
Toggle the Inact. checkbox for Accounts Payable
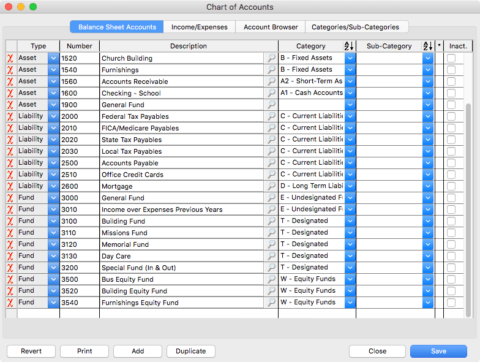coord(451,163)
